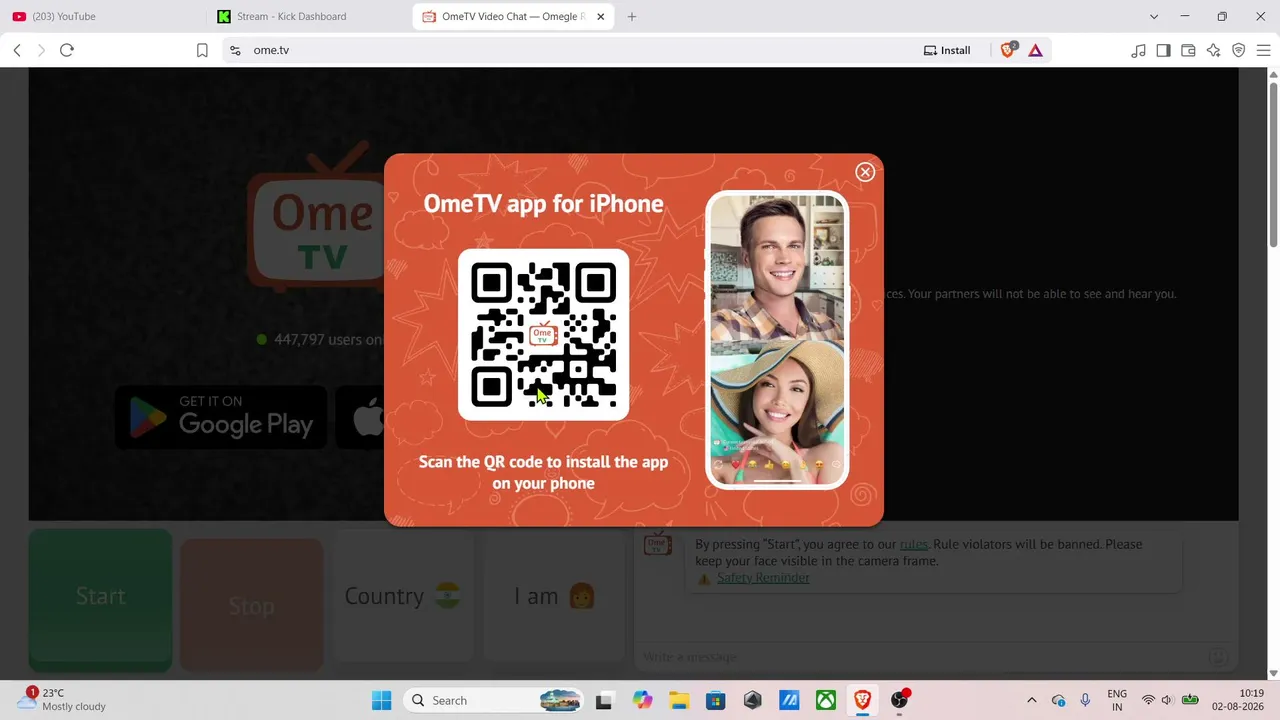Open Brave Shields panel

[x=1008, y=50]
